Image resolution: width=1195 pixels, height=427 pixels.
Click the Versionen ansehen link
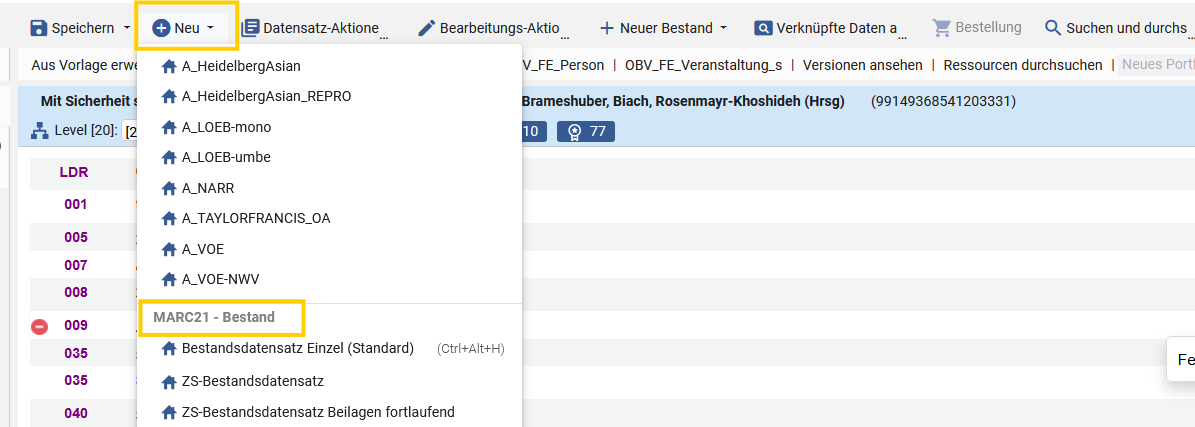863,66
